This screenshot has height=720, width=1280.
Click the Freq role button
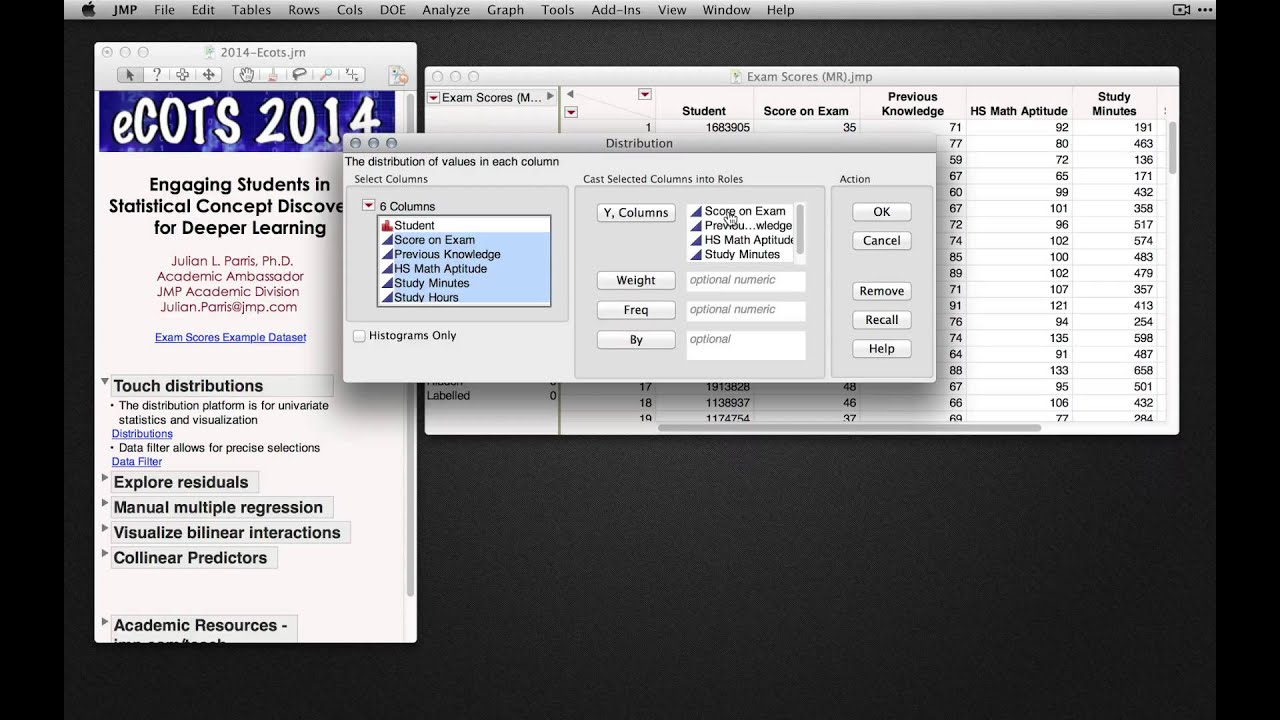click(x=636, y=310)
